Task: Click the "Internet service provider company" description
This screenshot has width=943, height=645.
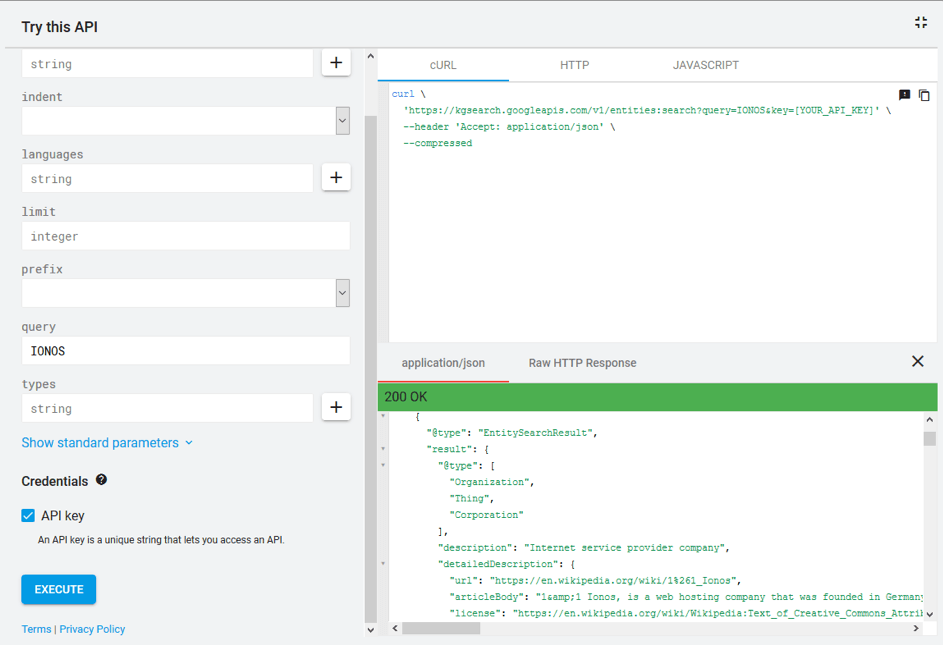Action: (625, 548)
